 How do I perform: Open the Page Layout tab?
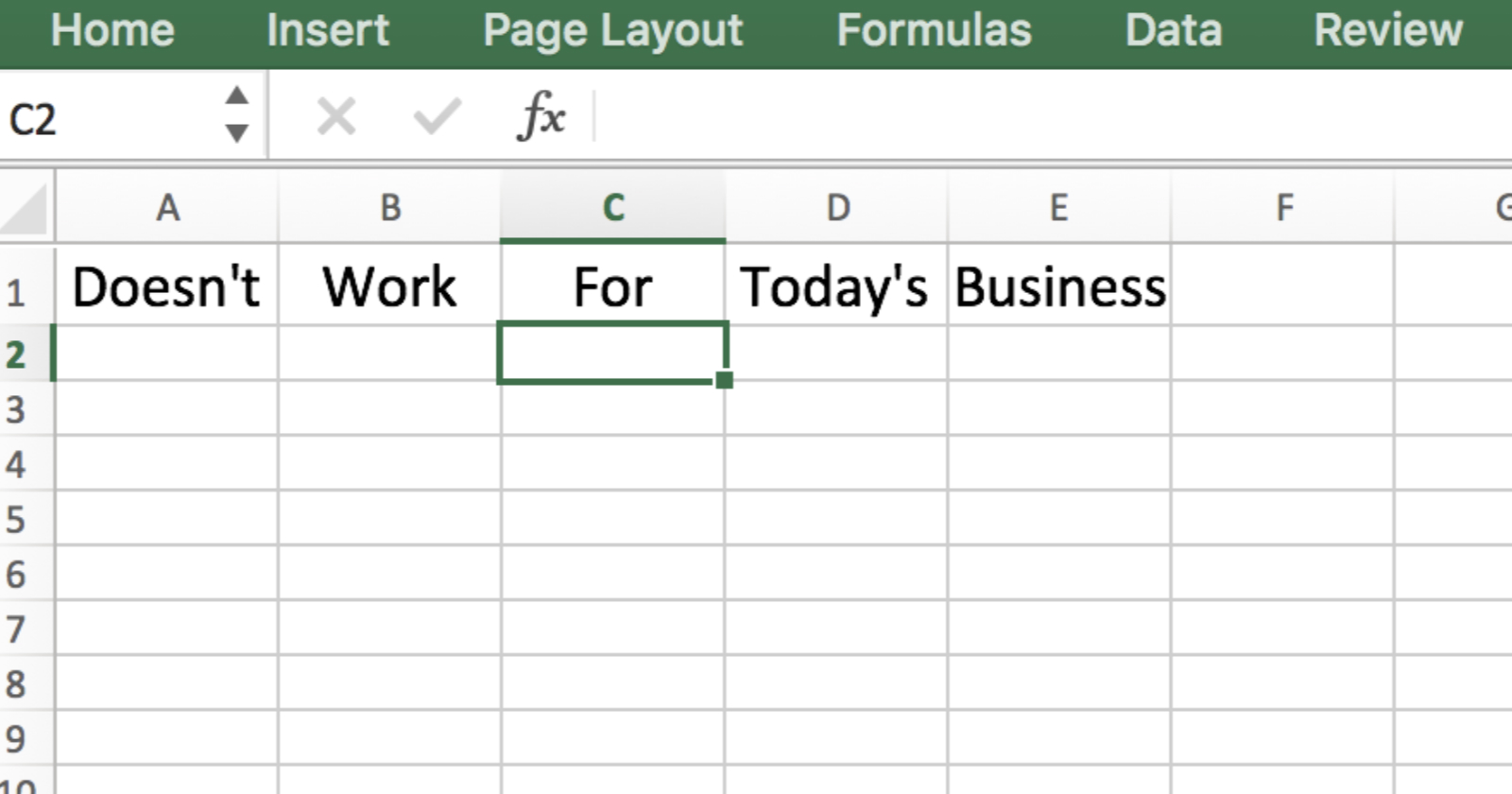point(611,29)
